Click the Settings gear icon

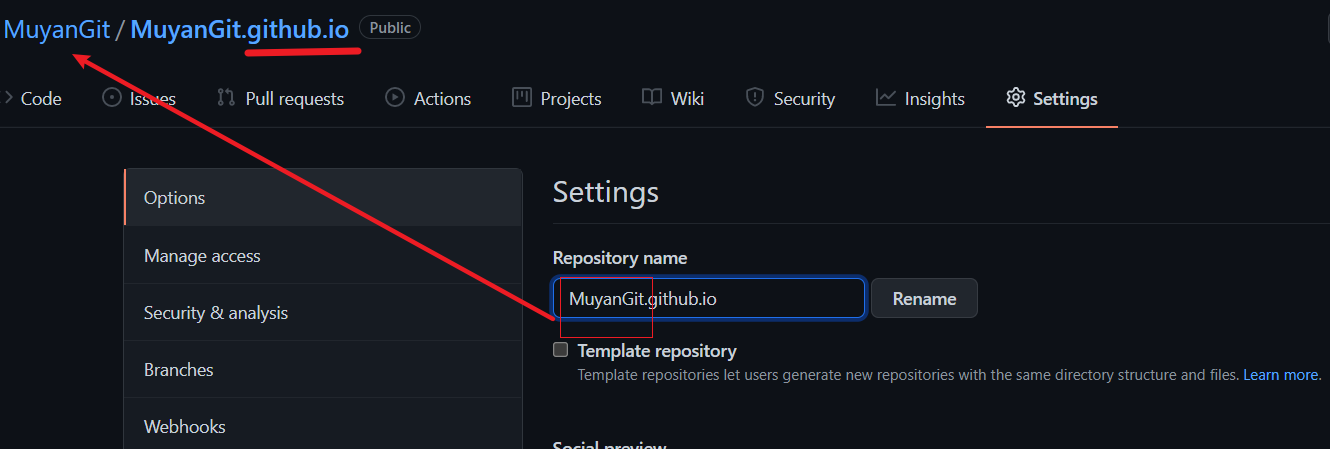pos(1016,98)
